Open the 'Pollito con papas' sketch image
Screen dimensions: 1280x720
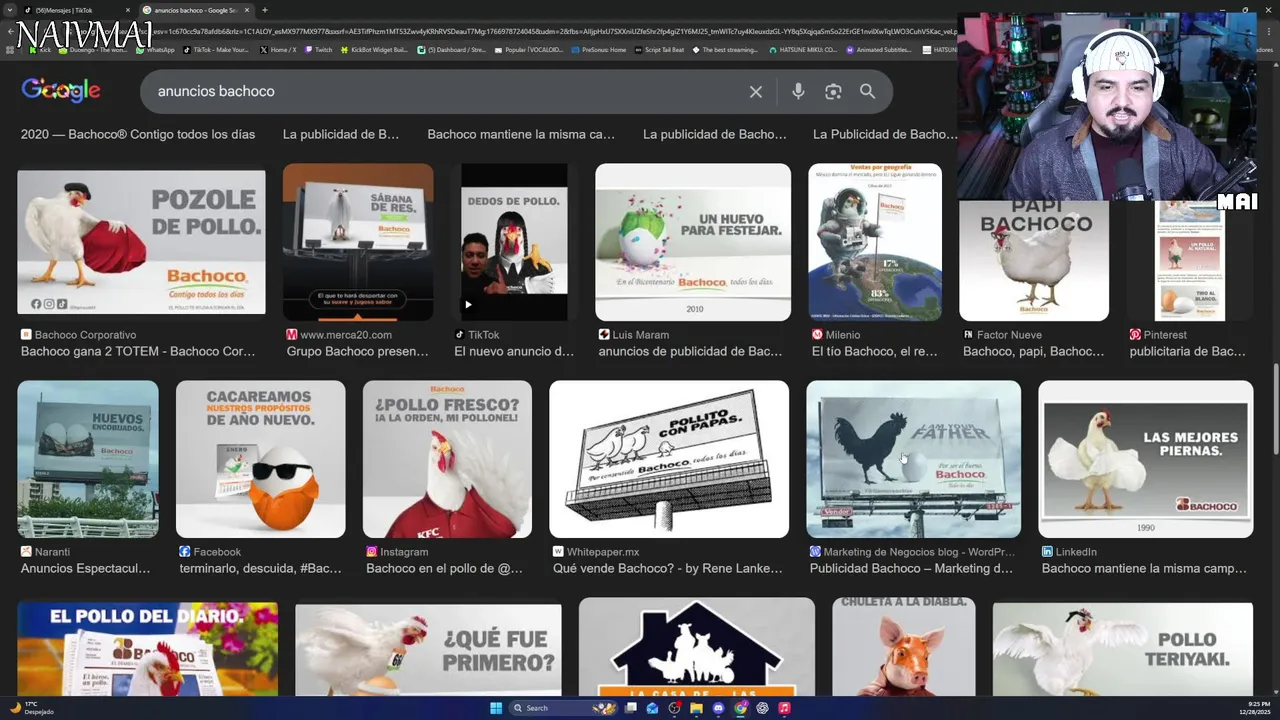pyautogui.click(x=669, y=459)
